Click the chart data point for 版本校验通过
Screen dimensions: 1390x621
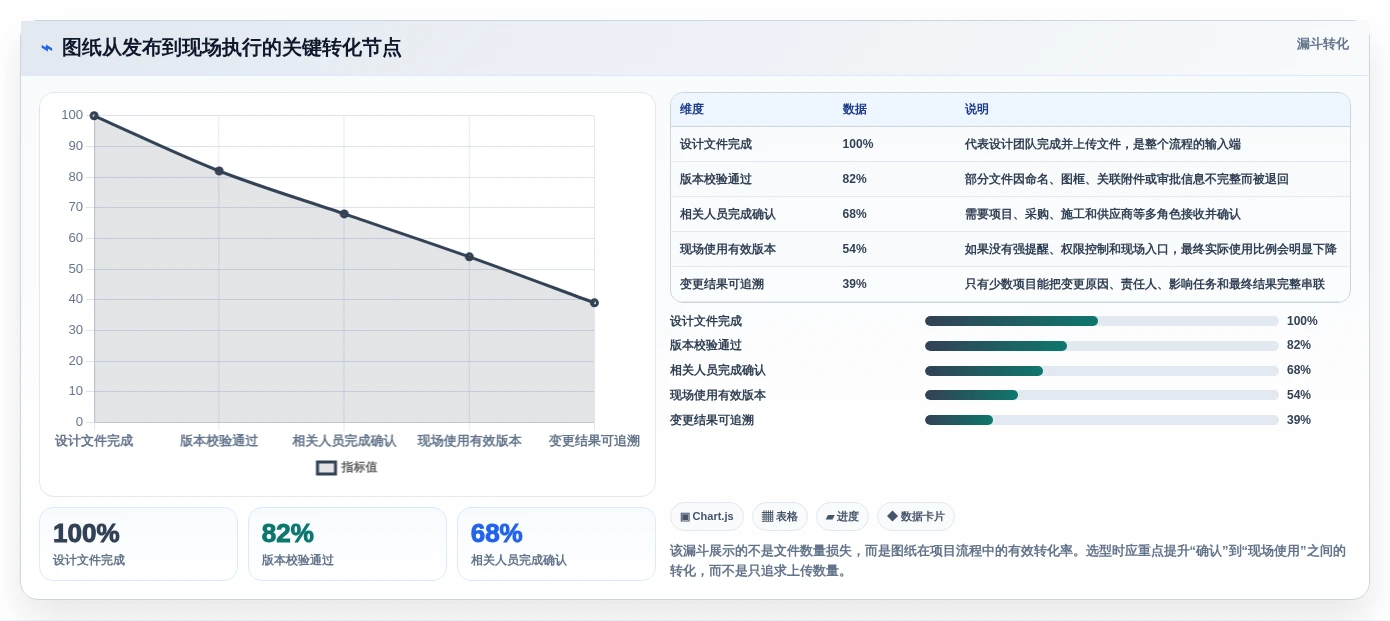pos(219,171)
